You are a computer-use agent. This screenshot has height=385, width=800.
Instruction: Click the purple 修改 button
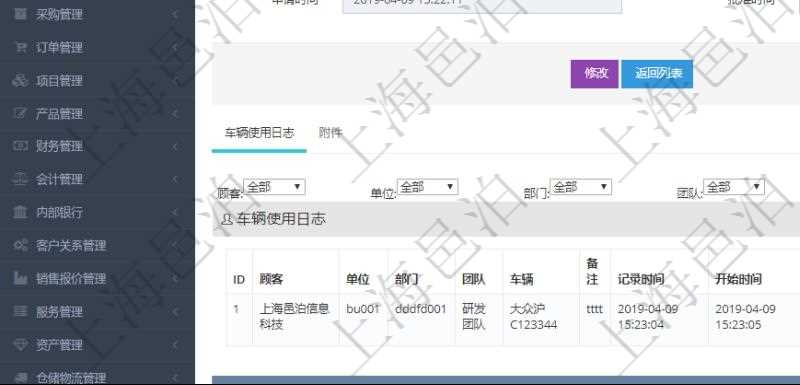(x=594, y=74)
